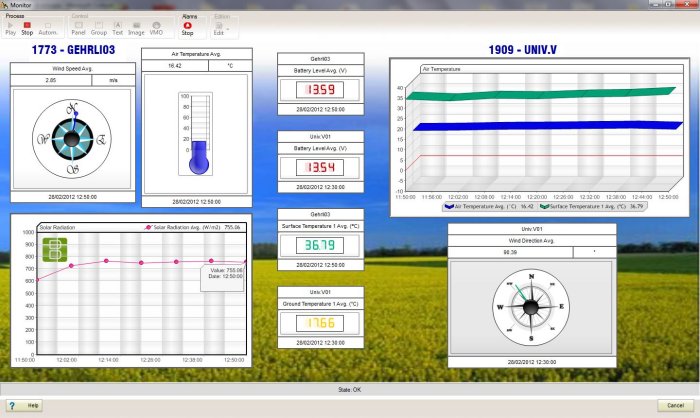The image size is (700, 418).
Task: Enable the Autom. process mode
Action: pos(48,27)
